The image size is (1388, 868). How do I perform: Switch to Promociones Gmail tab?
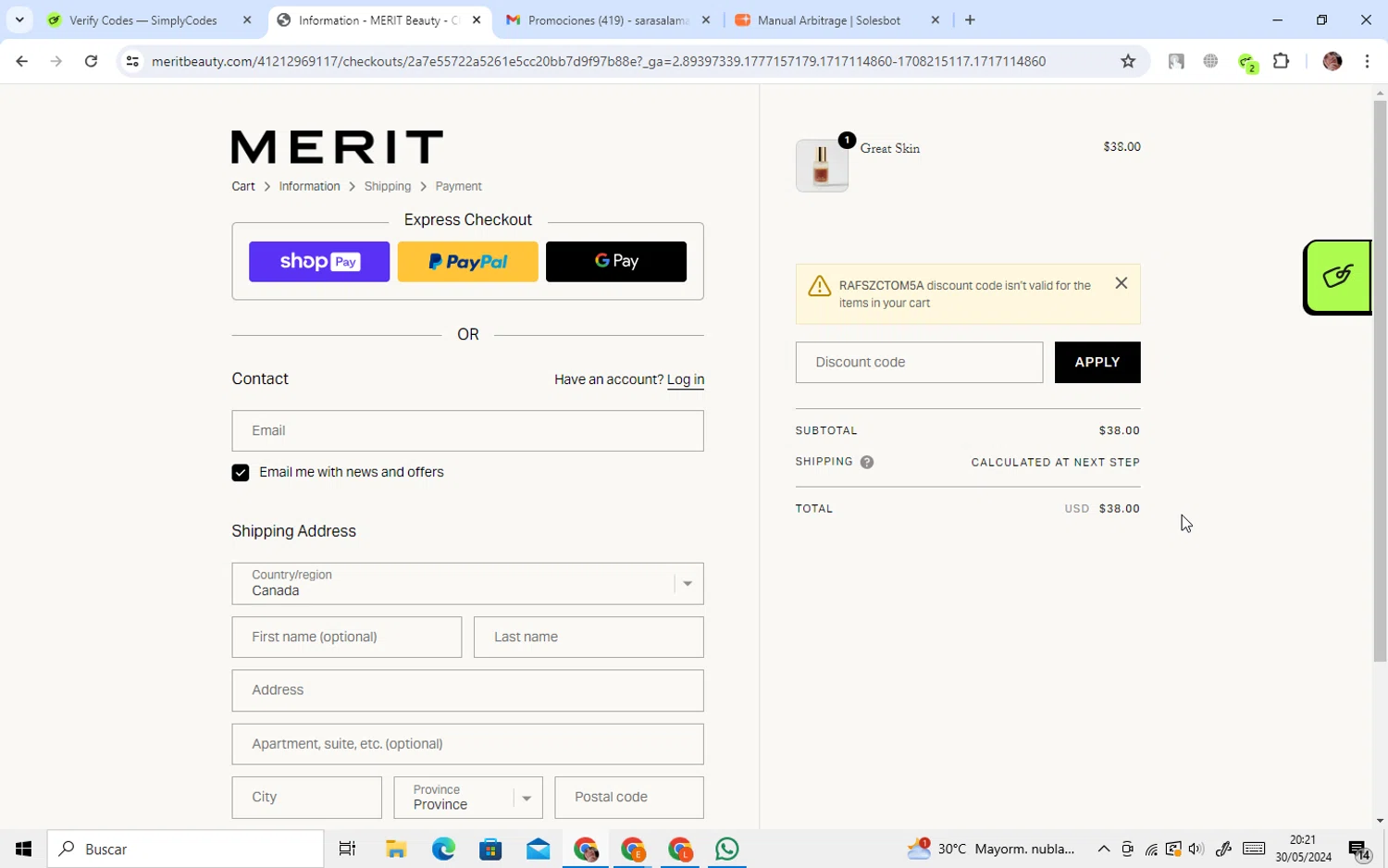click(609, 19)
